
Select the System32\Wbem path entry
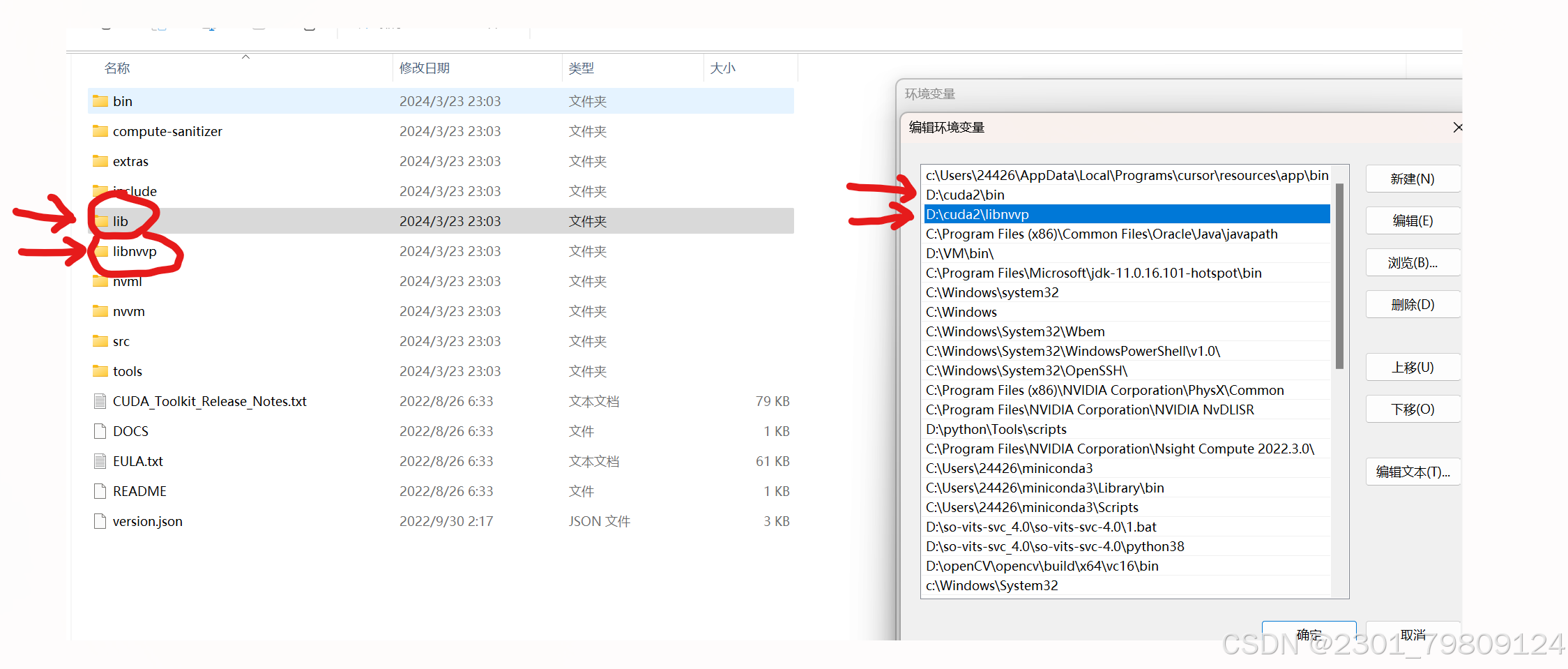[x=1127, y=331]
